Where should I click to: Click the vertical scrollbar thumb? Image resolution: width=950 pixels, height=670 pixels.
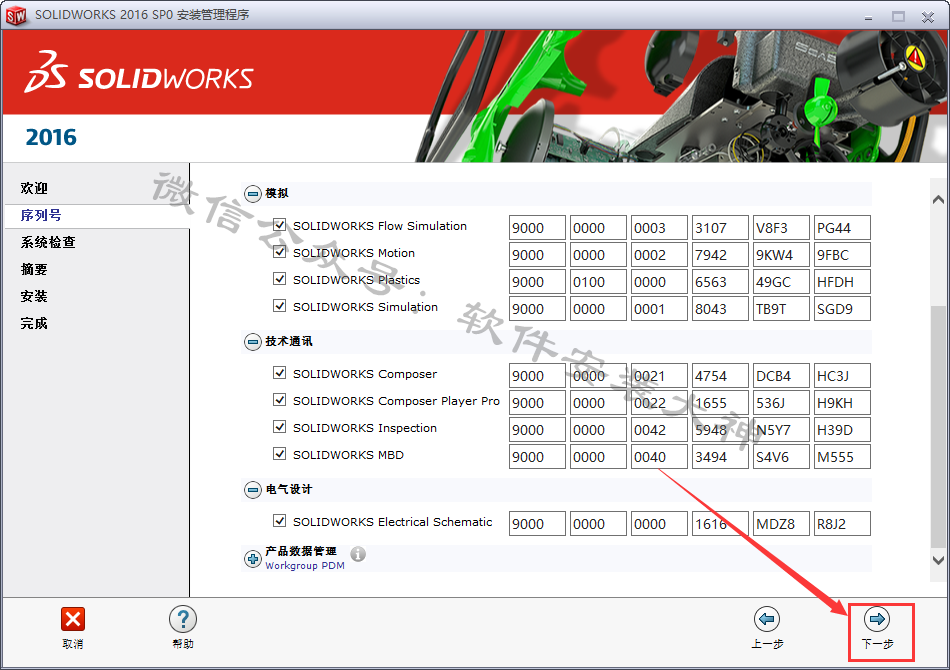(938, 428)
